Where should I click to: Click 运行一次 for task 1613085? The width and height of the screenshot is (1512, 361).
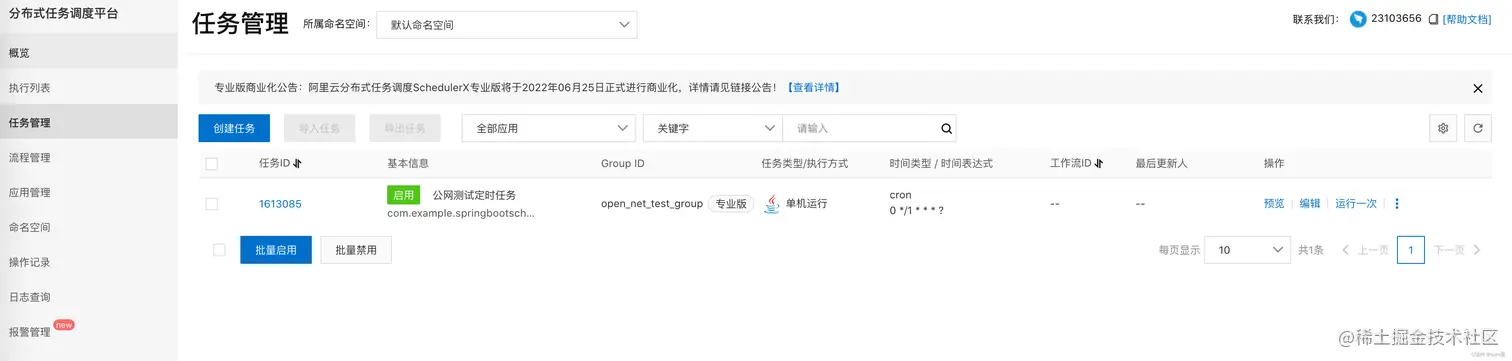click(1356, 203)
